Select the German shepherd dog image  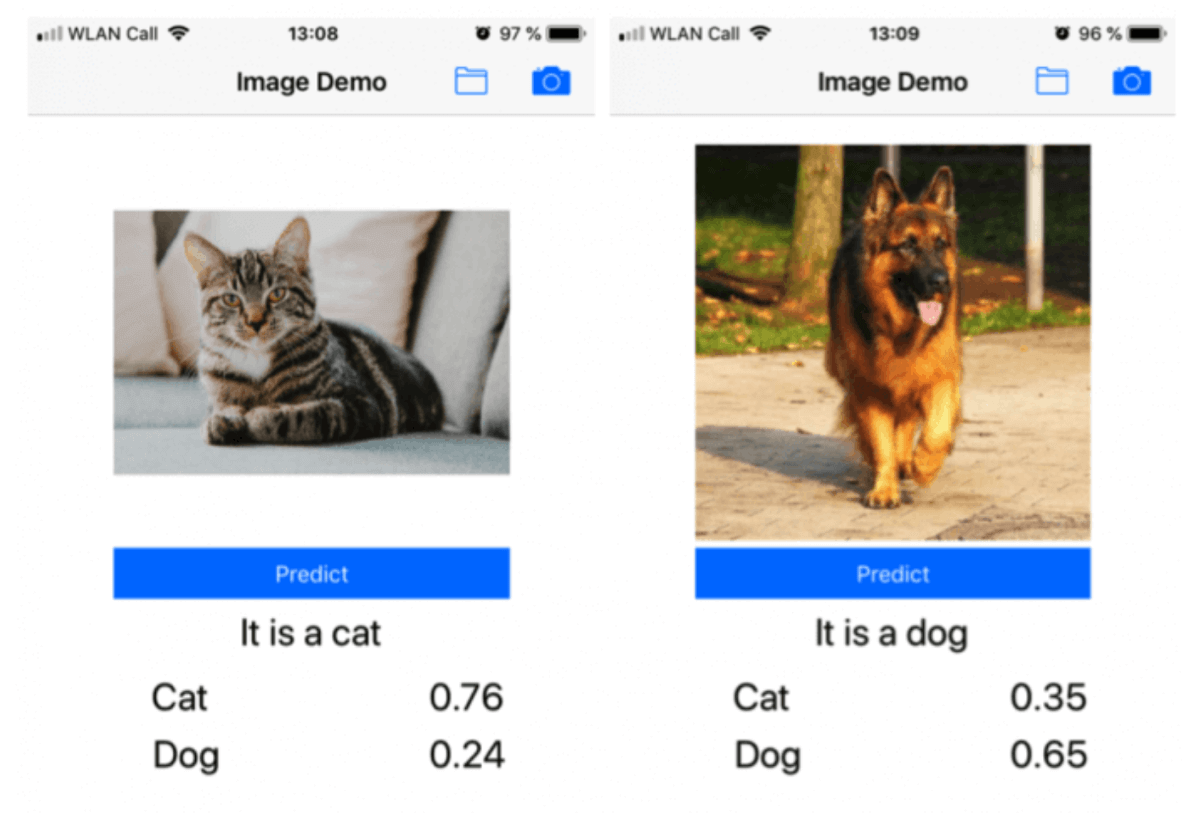[893, 342]
